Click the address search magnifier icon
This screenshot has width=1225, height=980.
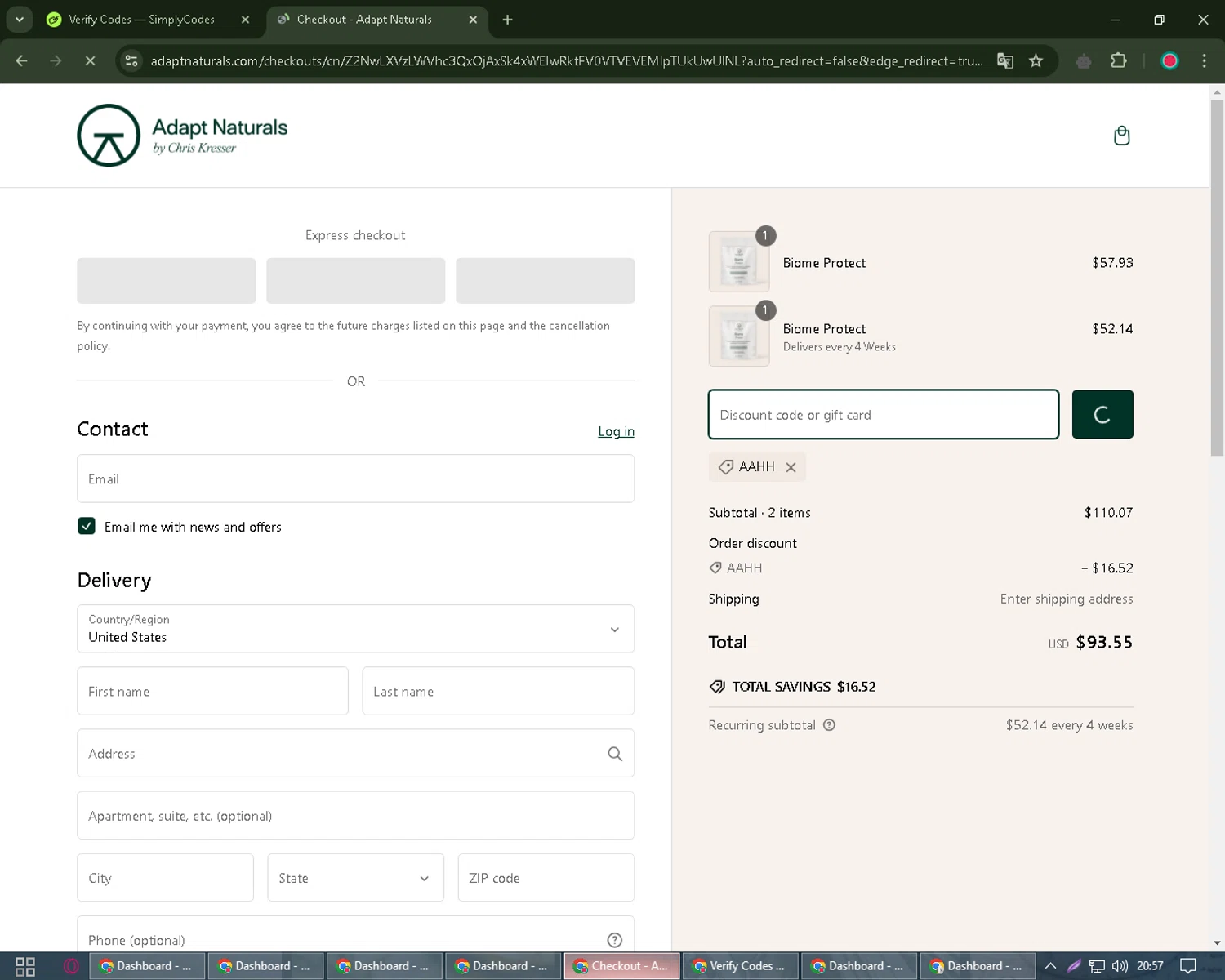(x=615, y=754)
